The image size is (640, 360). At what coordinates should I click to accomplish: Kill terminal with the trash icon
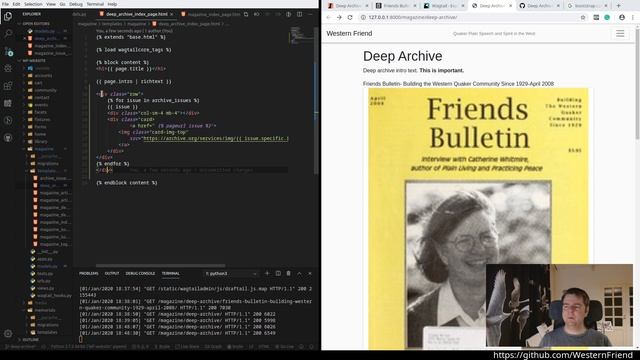click(x=289, y=273)
